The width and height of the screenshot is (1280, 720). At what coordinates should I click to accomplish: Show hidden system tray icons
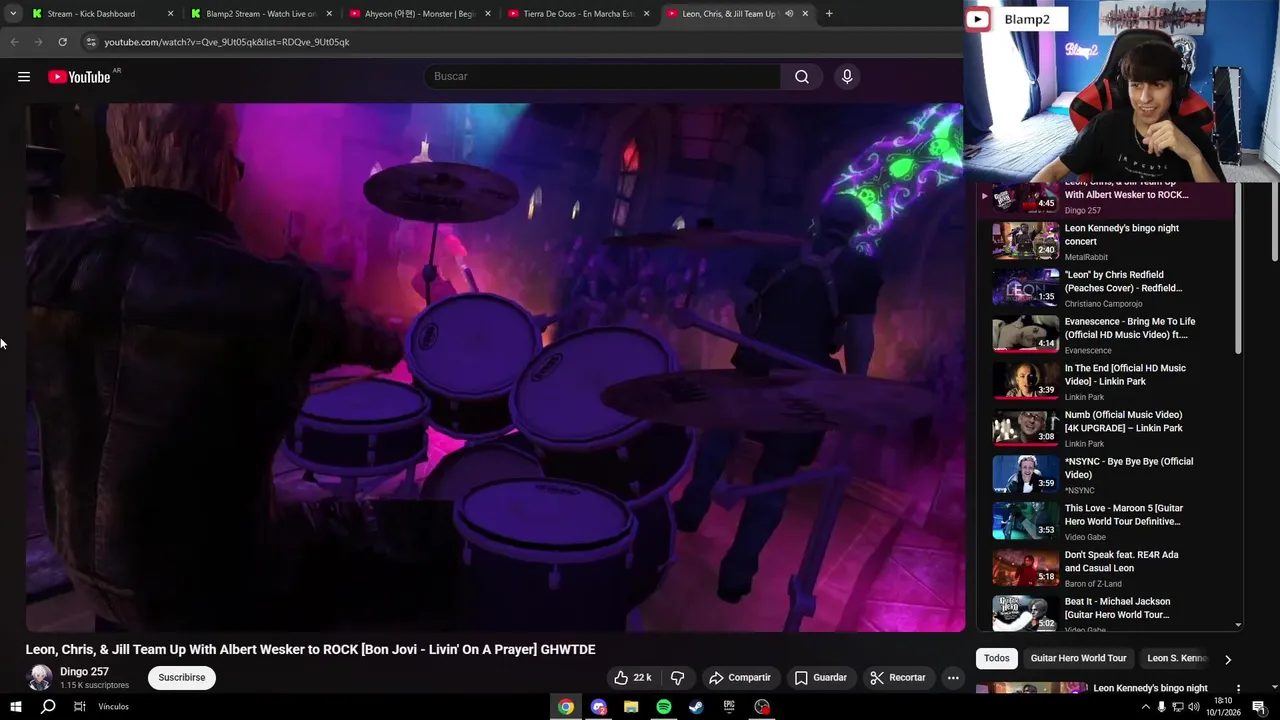(1145, 707)
